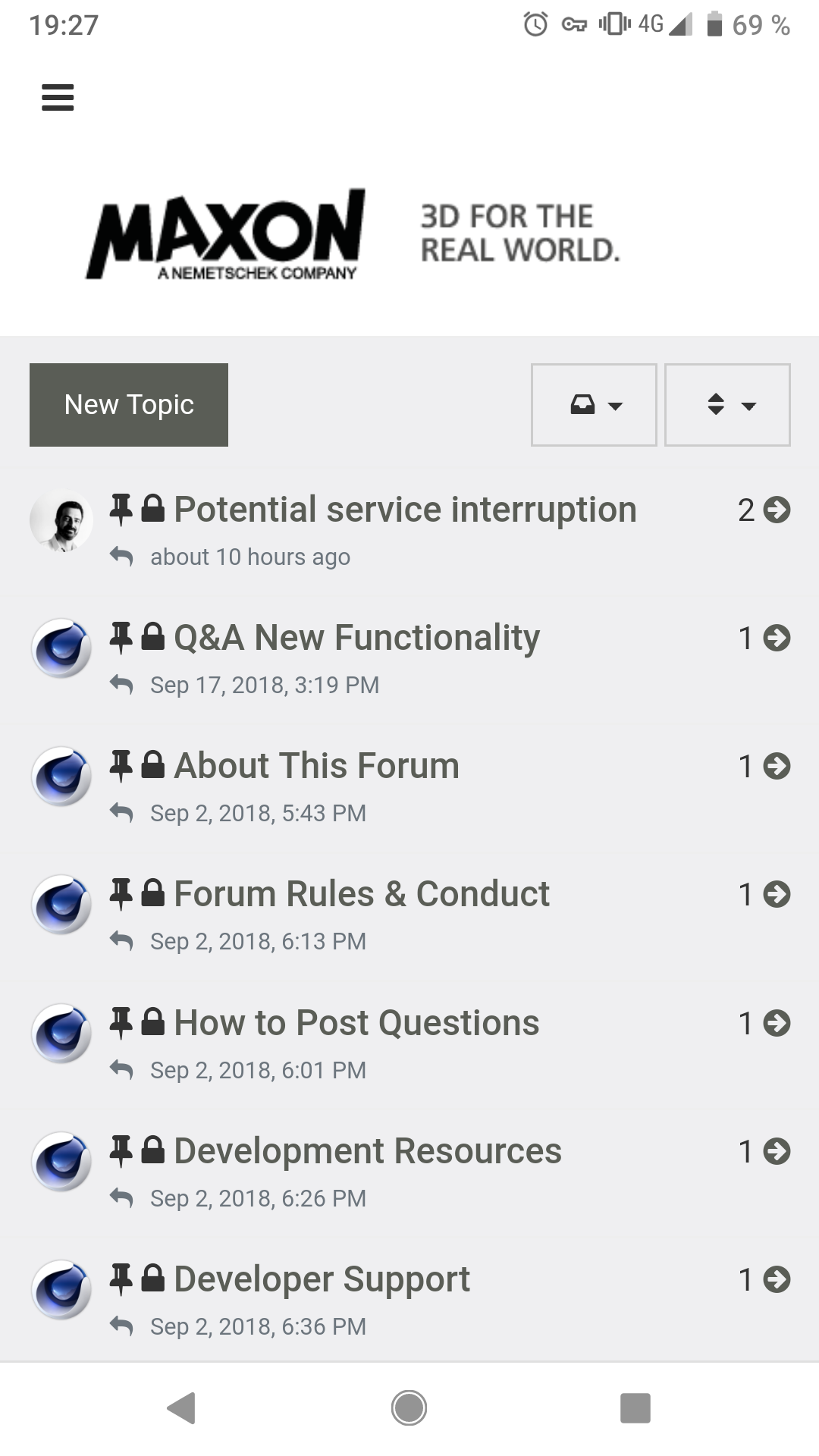Go to last post in Developer Support
This screenshot has height=1456, width=819.
click(777, 1279)
